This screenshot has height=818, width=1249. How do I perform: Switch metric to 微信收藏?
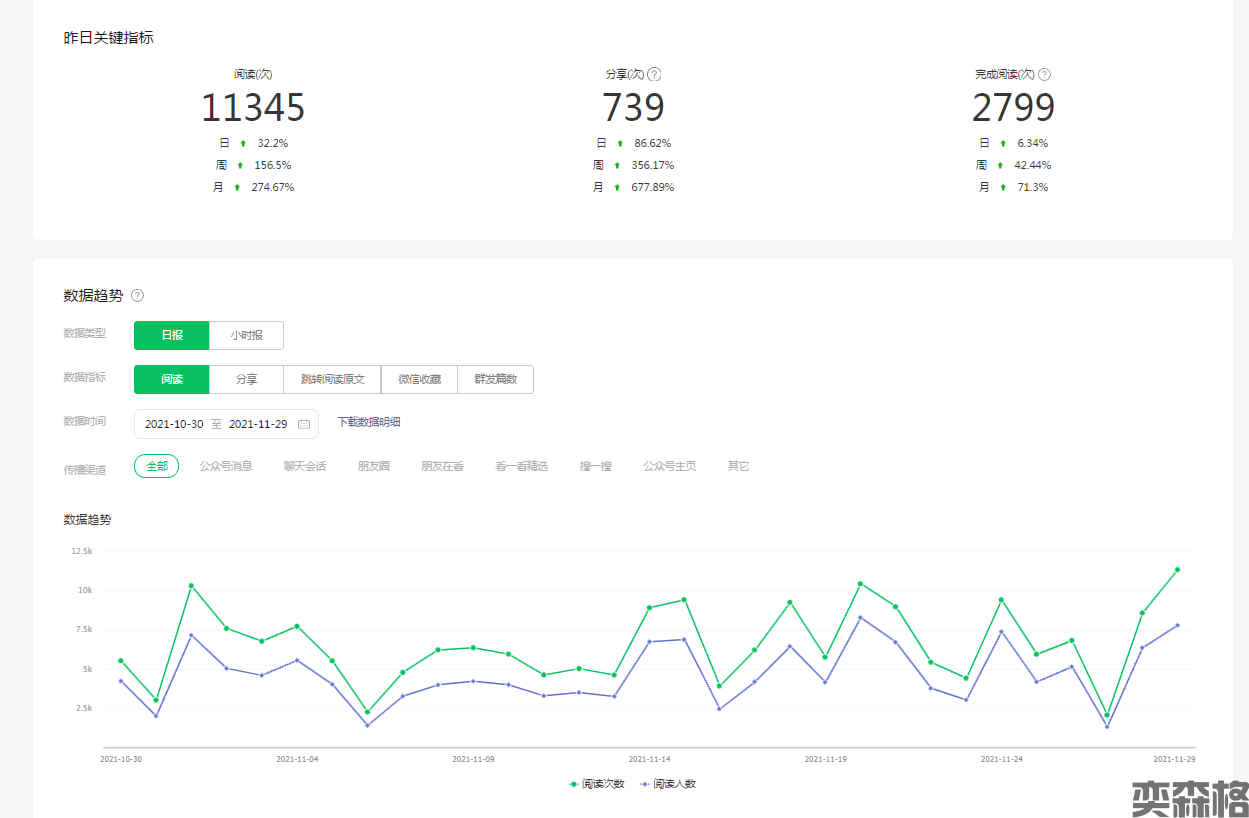pyautogui.click(x=419, y=379)
